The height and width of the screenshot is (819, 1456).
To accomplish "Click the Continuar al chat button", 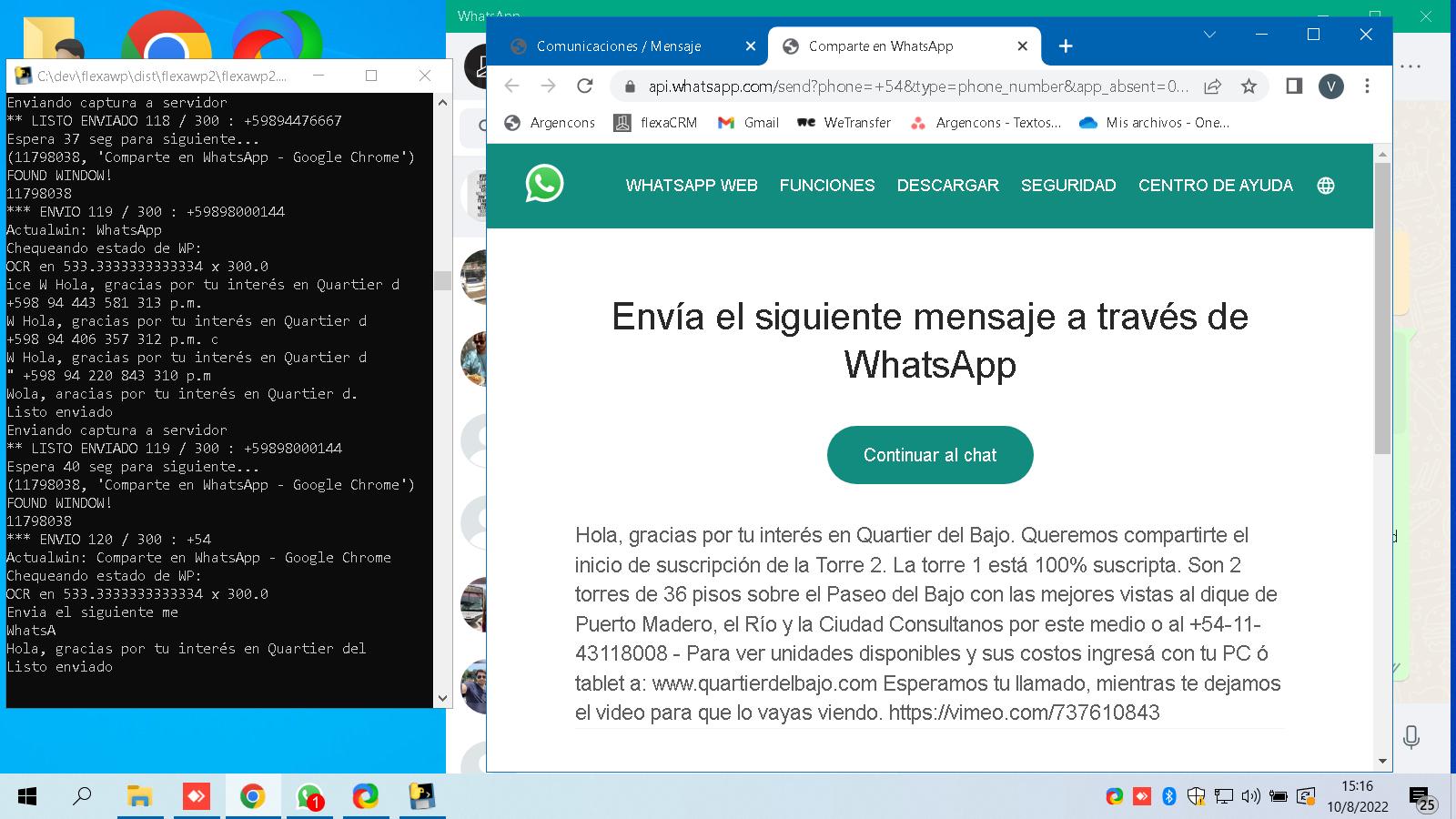I will coord(930,455).
